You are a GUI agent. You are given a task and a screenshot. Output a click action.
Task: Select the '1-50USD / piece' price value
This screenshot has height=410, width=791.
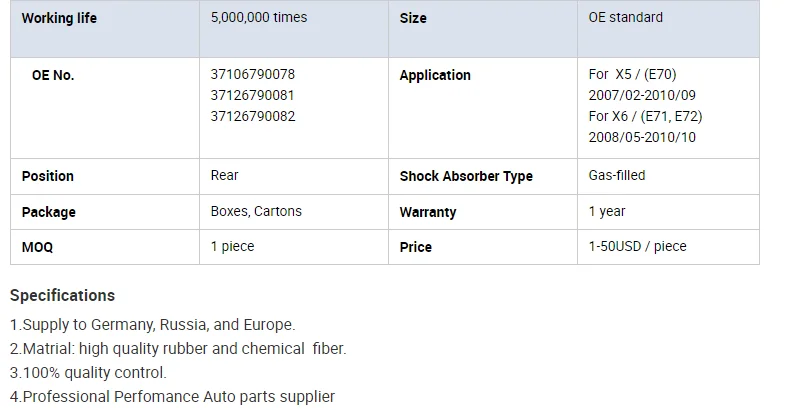[x=638, y=246]
